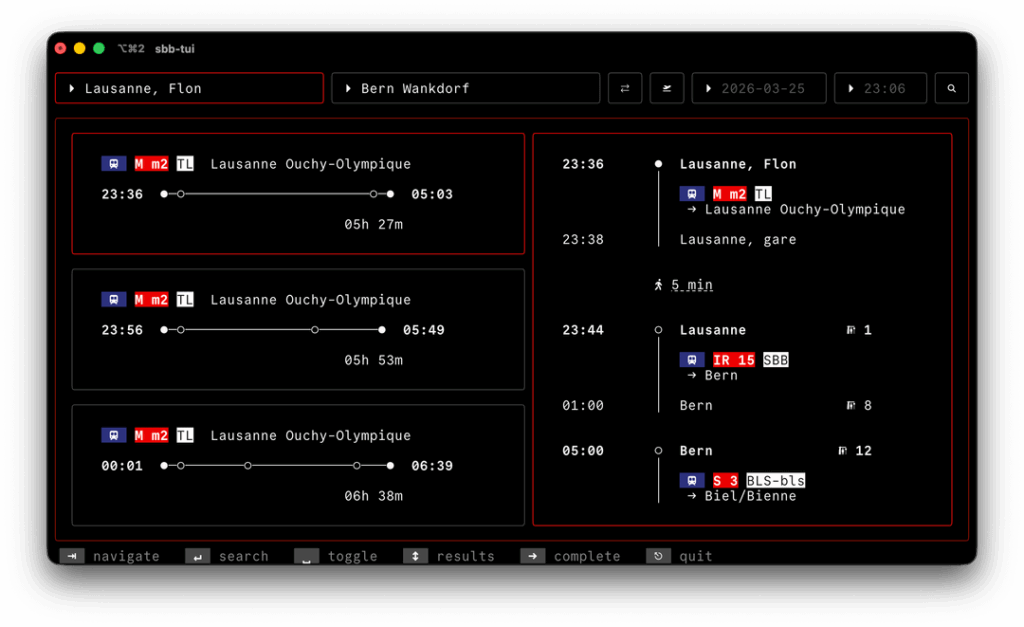Image resolution: width=1024 pixels, height=627 pixels.
Task: Click the IR 15 train badge in trip details
Action: point(734,359)
